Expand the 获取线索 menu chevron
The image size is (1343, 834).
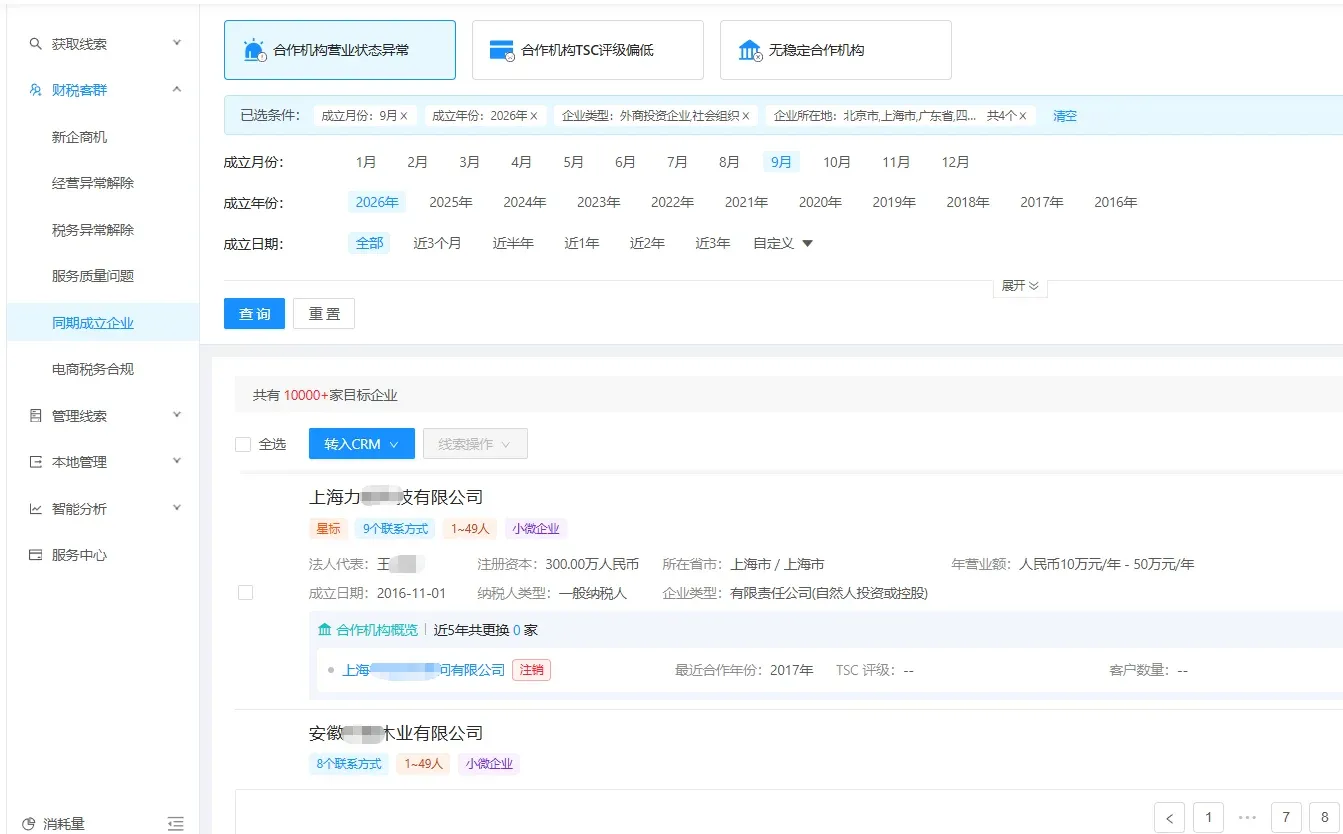pos(177,43)
